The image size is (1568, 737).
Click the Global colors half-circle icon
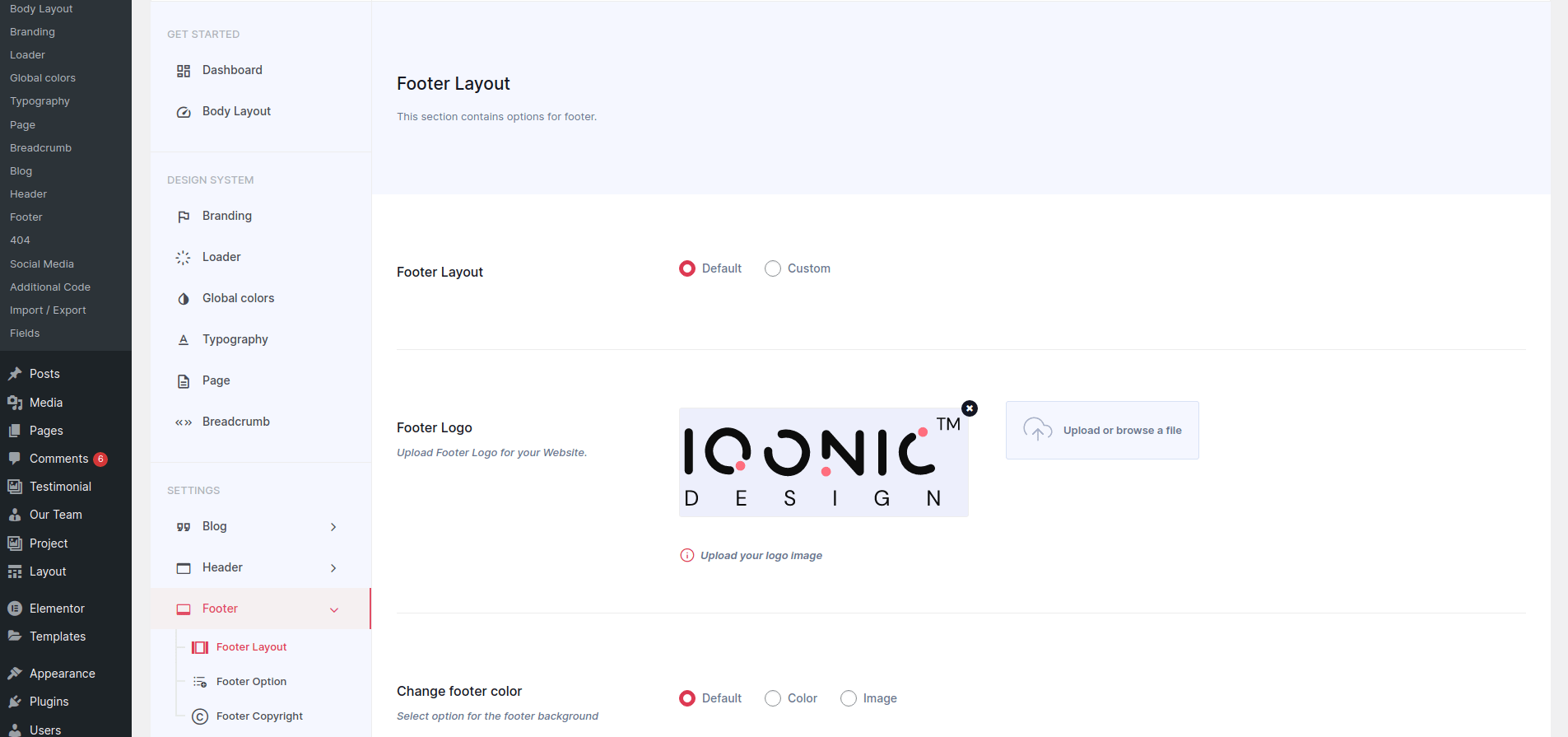click(184, 299)
